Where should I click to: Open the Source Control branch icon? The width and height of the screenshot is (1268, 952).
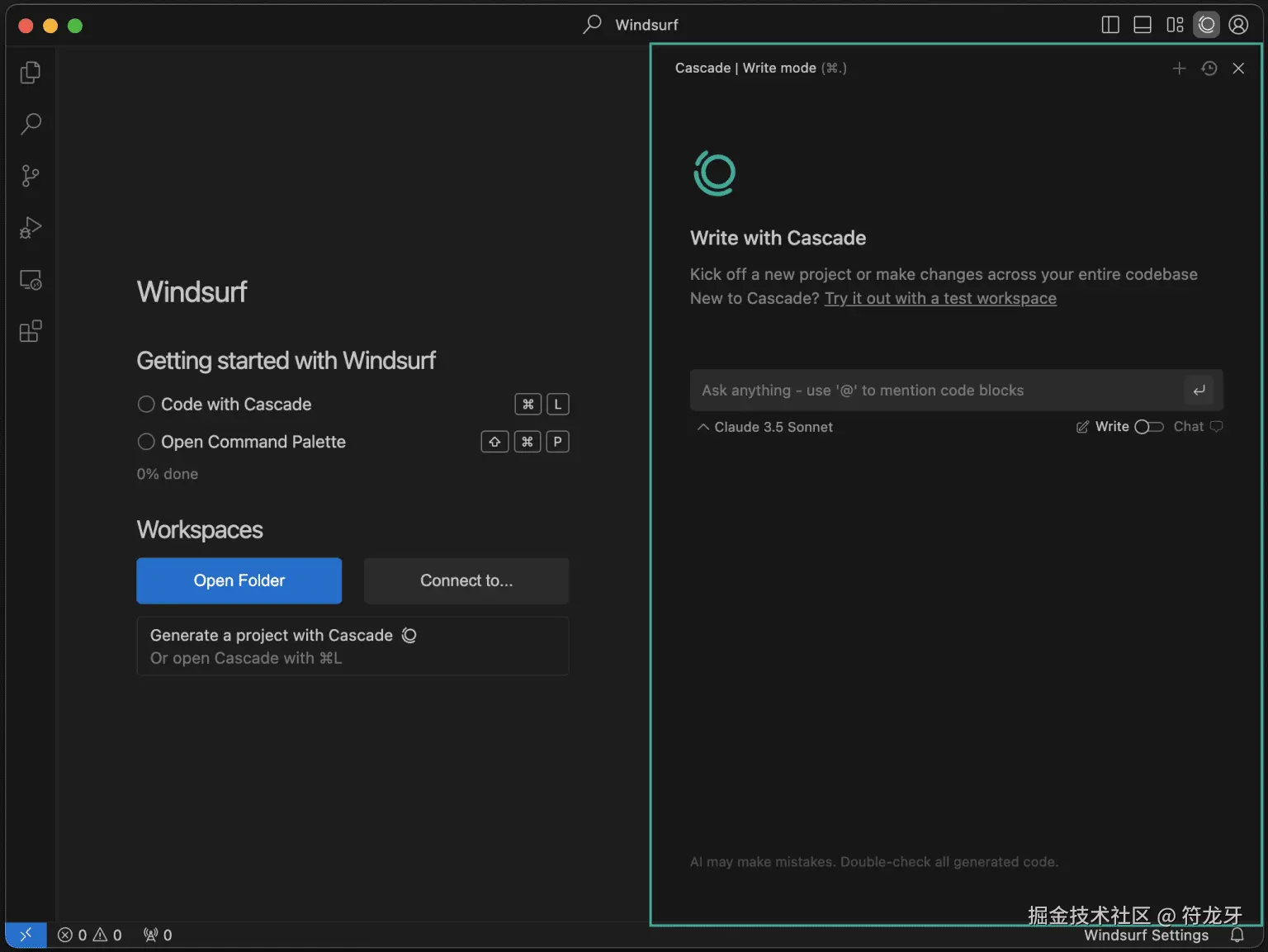tap(31, 176)
